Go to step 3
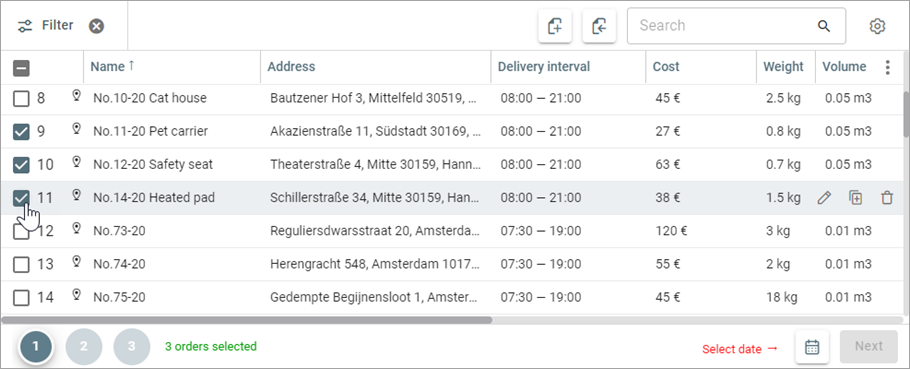Screen dimensions: 910x369 131,347
